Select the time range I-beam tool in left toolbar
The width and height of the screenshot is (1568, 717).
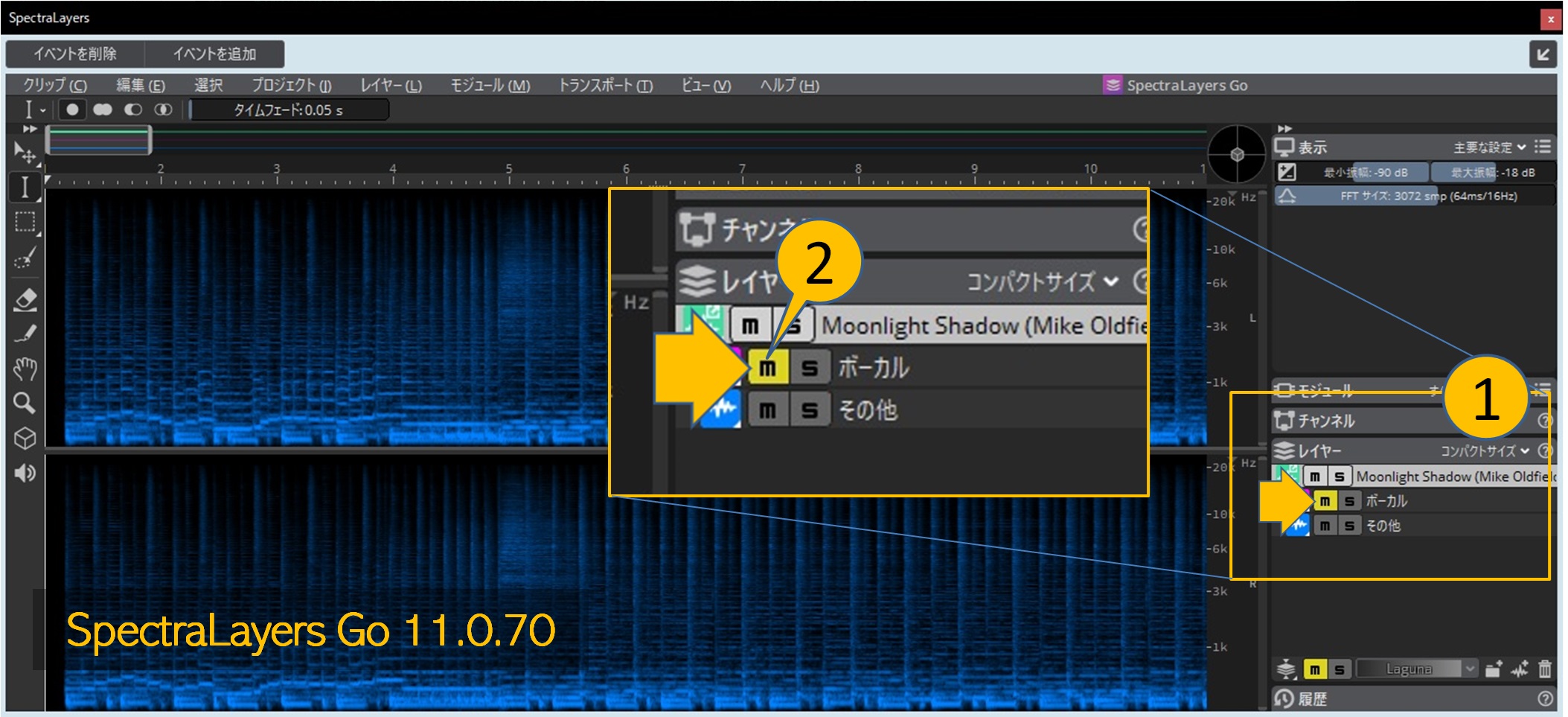click(25, 187)
